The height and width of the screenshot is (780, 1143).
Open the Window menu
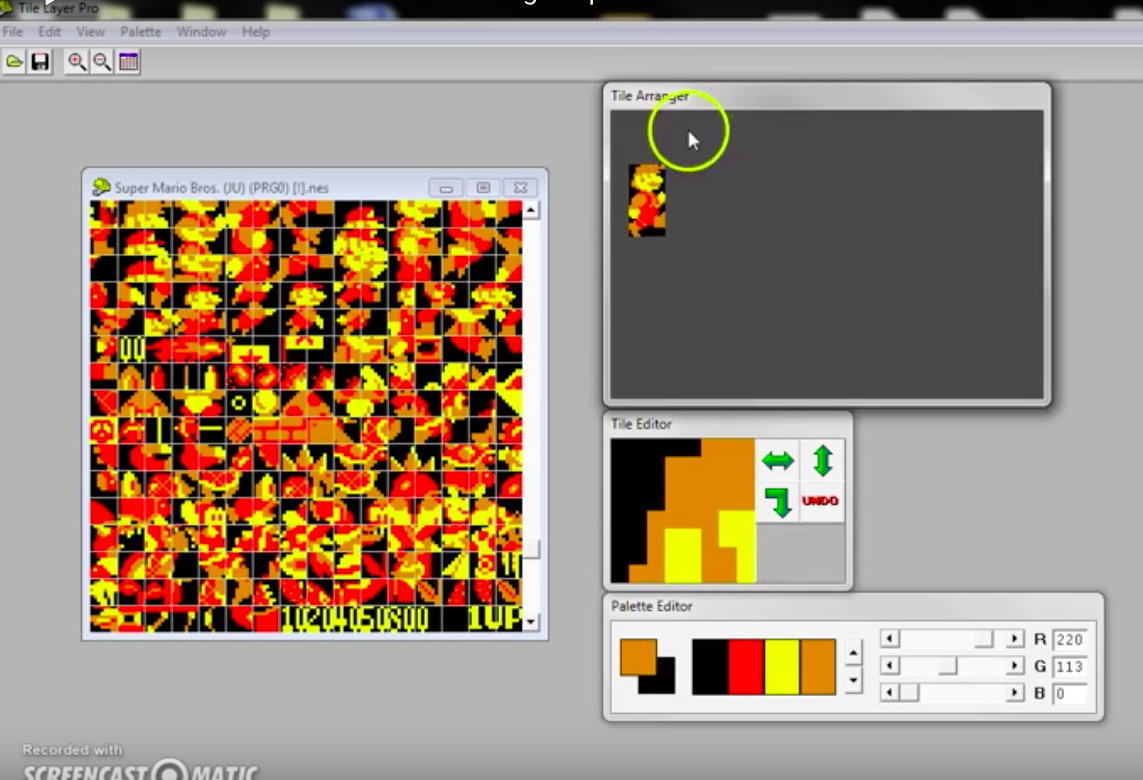[201, 32]
